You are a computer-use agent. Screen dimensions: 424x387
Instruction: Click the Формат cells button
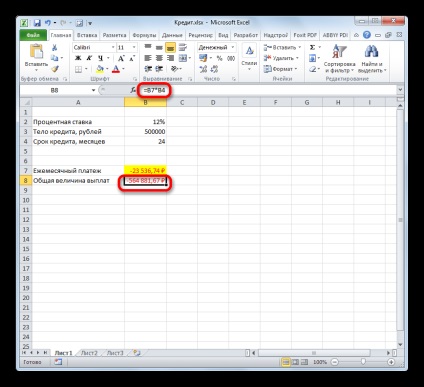[280, 69]
